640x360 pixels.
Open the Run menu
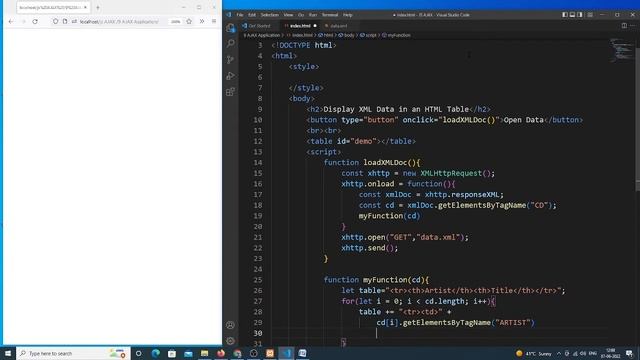(313, 15)
